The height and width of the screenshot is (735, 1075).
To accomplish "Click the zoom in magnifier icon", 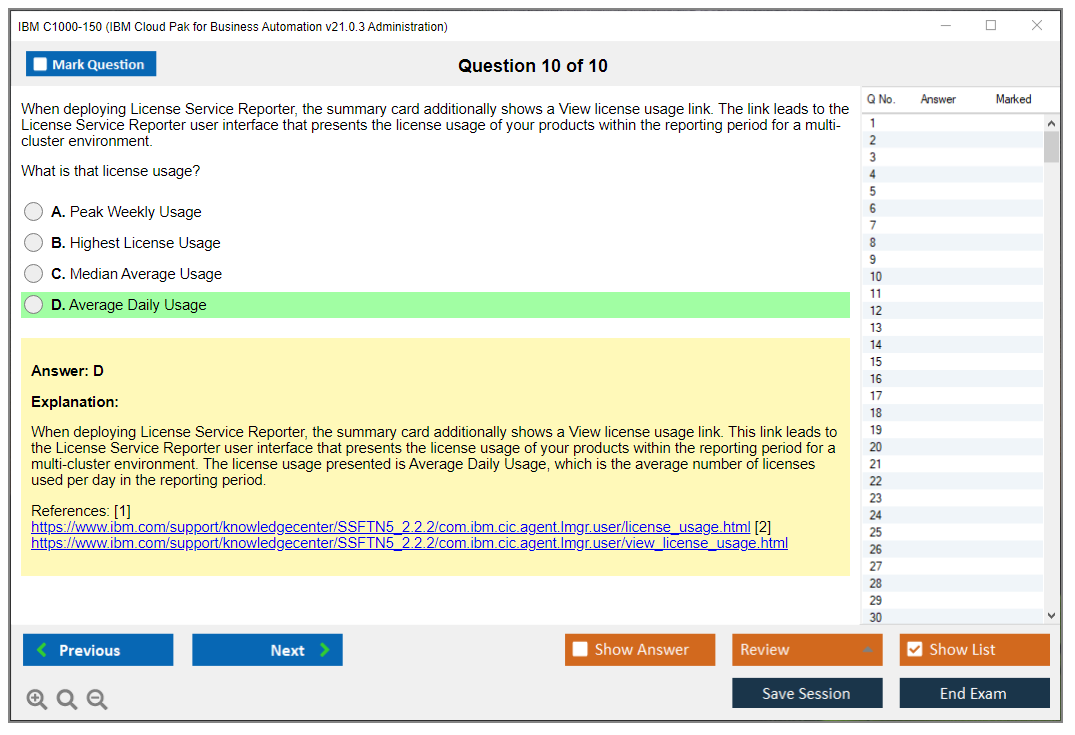I will [36, 700].
